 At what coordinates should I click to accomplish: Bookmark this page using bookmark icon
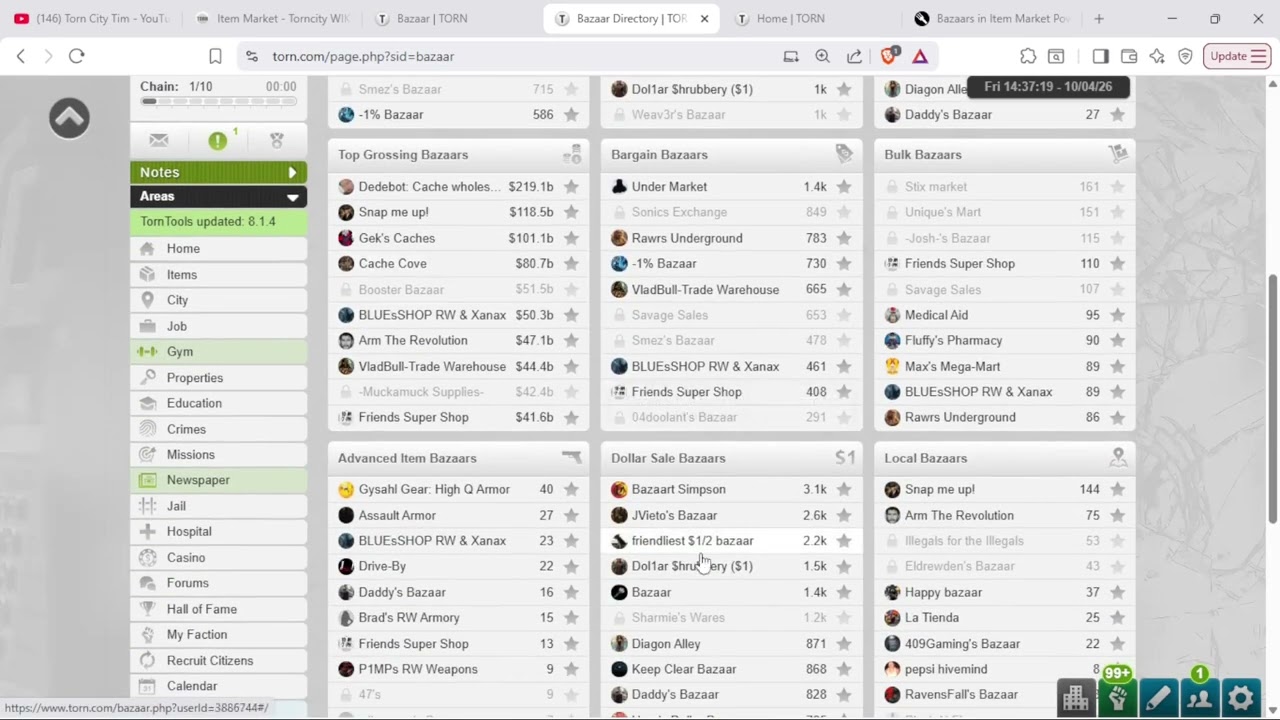coord(215,56)
